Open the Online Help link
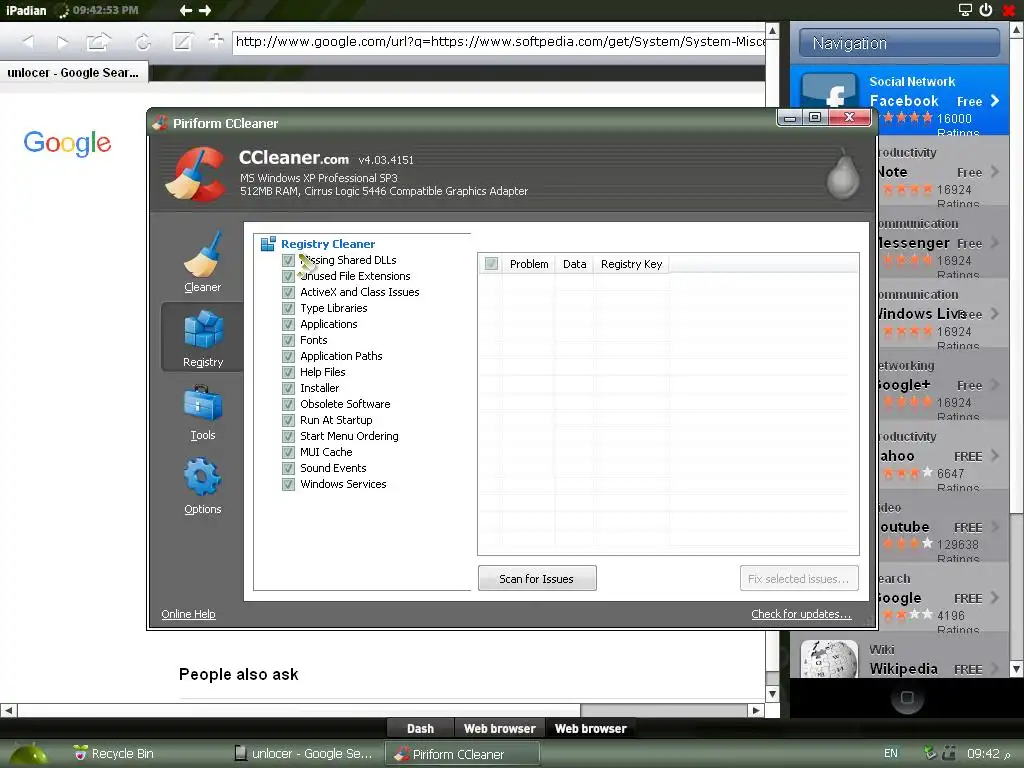The image size is (1024, 768). coord(188,614)
